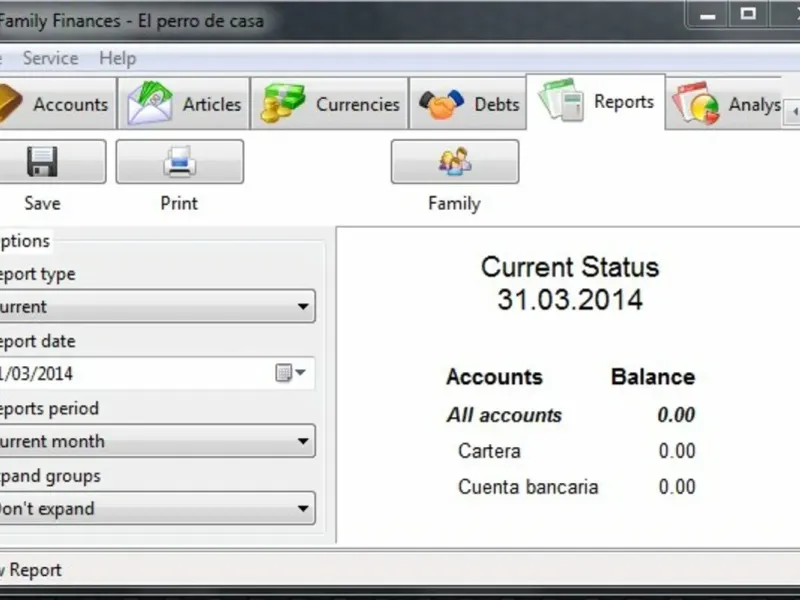
Task: Click the Balance column header
Action: (653, 377)
